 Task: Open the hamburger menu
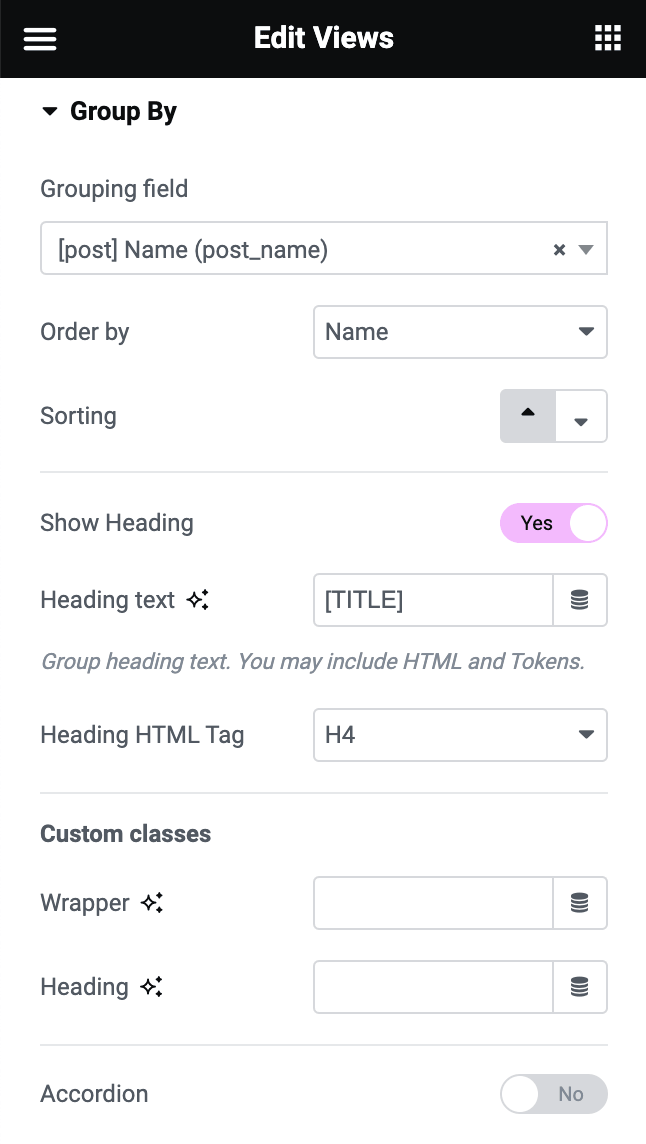(x=40, y=39)
